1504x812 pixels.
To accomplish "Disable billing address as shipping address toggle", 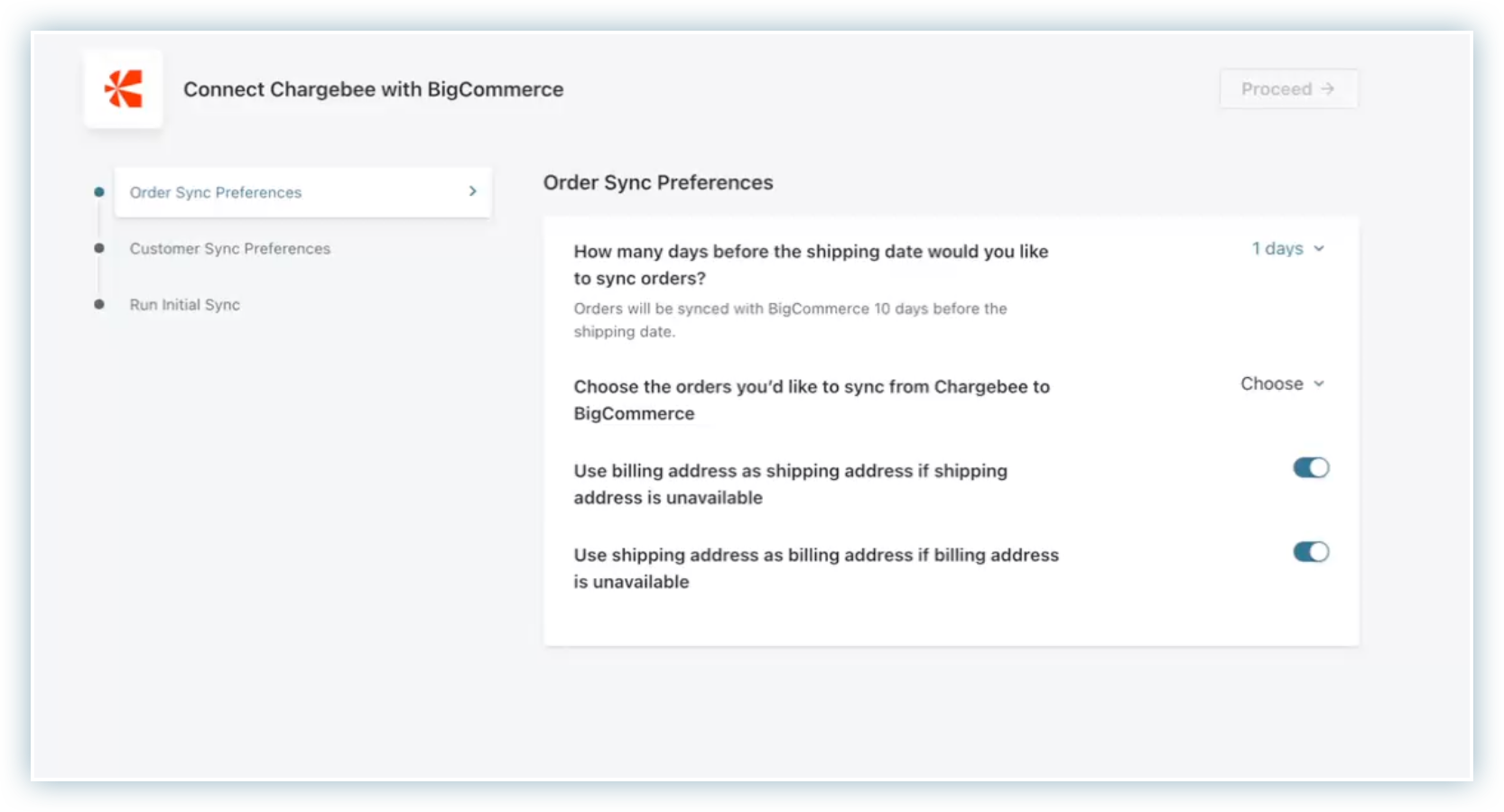I will 1311,468.
